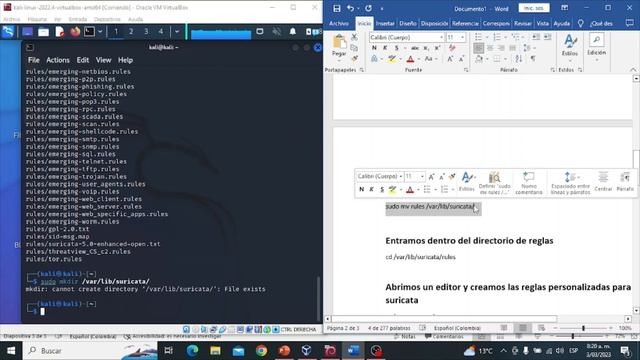
Task: Switch to the Vista ribbon tab
Action: [x=542, y=24]
